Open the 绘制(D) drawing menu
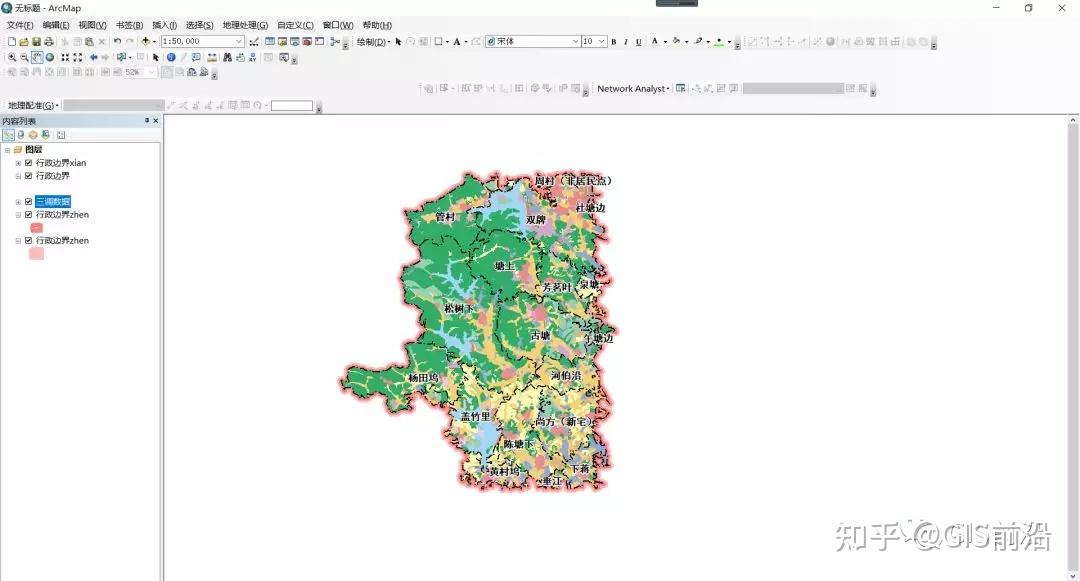 [x=373, y=42]
